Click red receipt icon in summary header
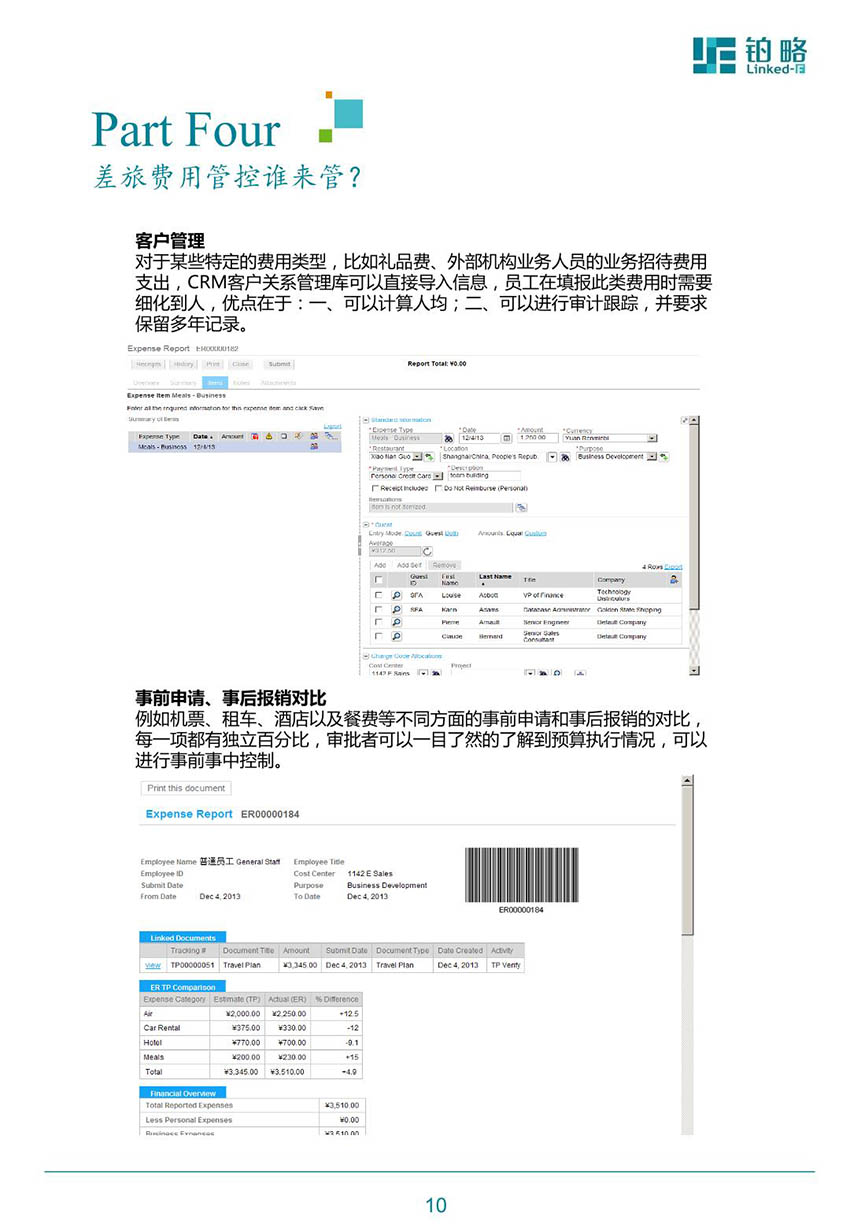The height and width of the screenshot is (1228, 850). click(x=255, y=436)
